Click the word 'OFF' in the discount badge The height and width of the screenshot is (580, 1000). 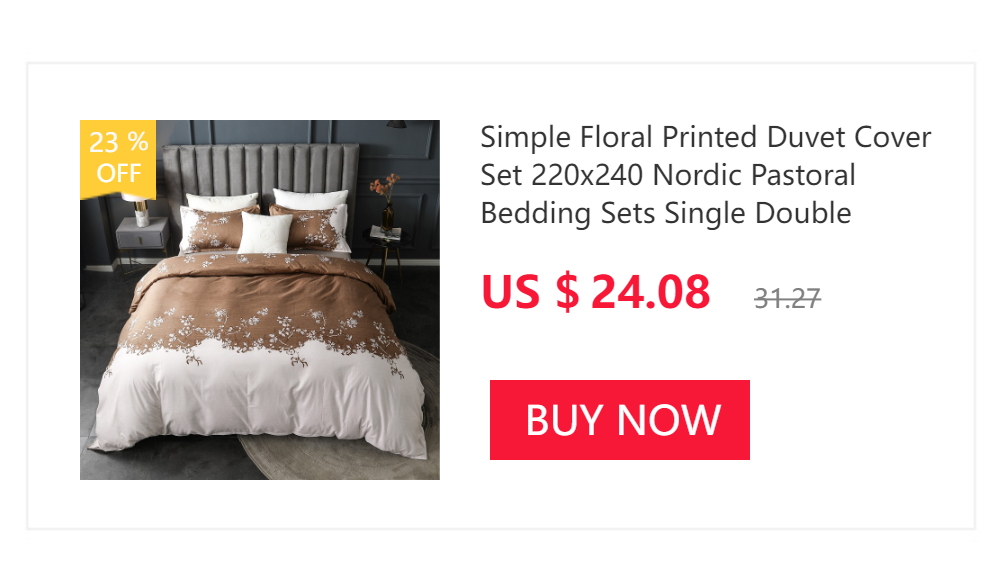click(119, 173)
